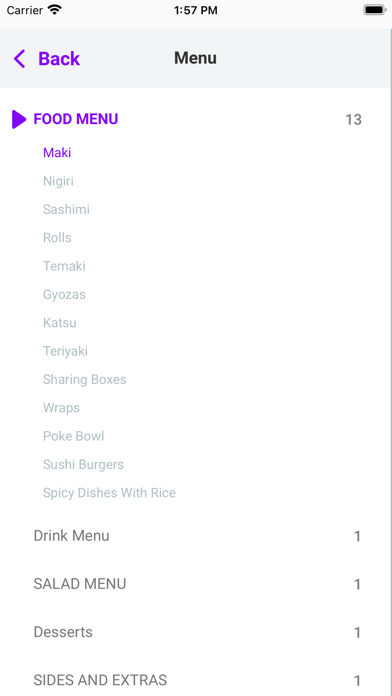The image size is (392, 696).
Task: Expand the Desserts section
Action: tap(196, 632)
